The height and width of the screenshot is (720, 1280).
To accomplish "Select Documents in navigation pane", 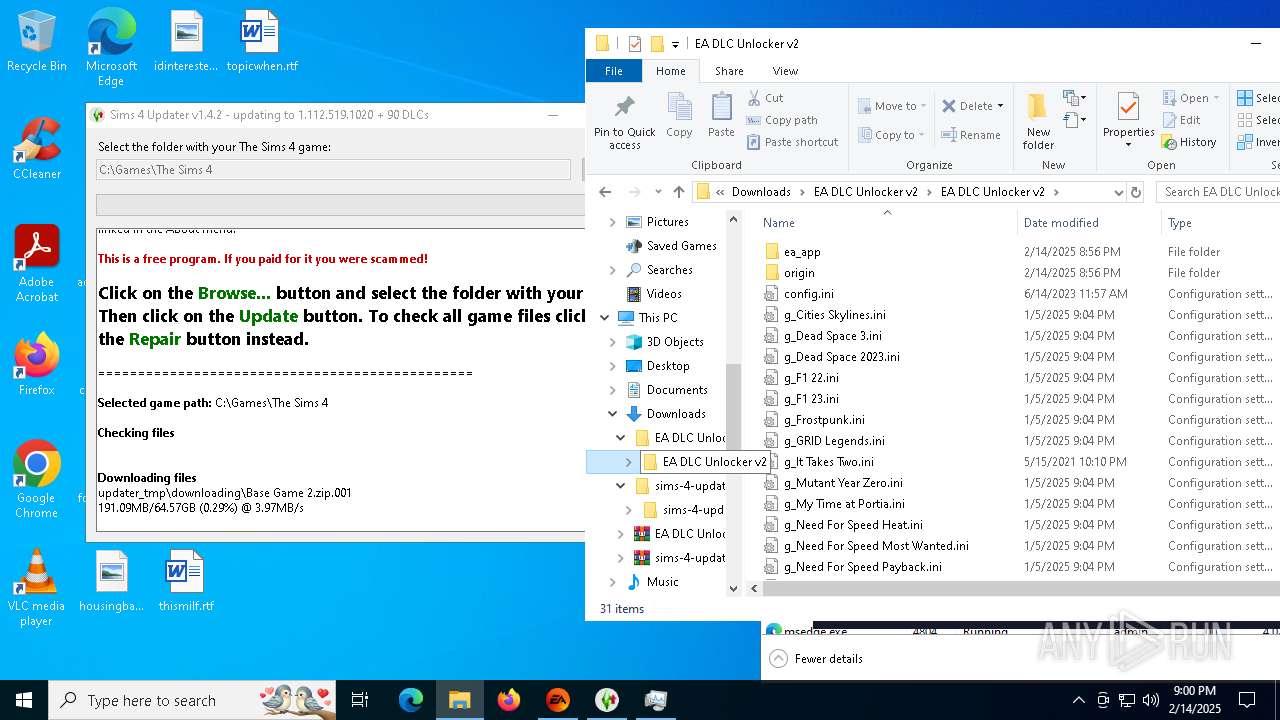I will [677, 390].
